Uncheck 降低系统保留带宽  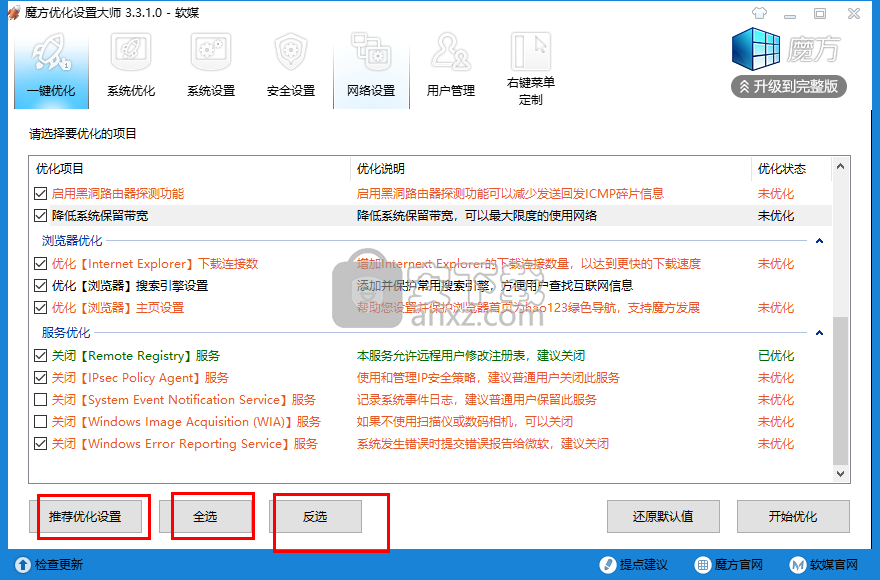(x=40, y=216)
